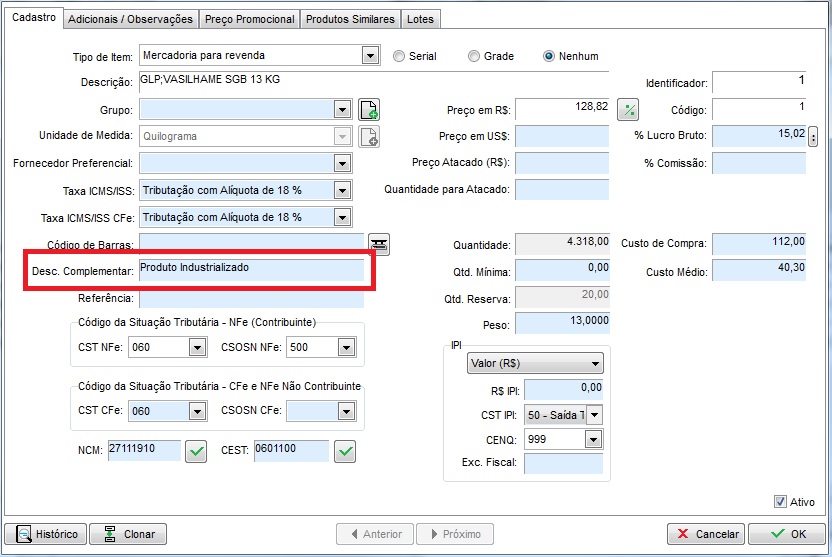This screenshot has width=832, height=557.
Task: Click the Clonar button
Action: pos(128,534)
